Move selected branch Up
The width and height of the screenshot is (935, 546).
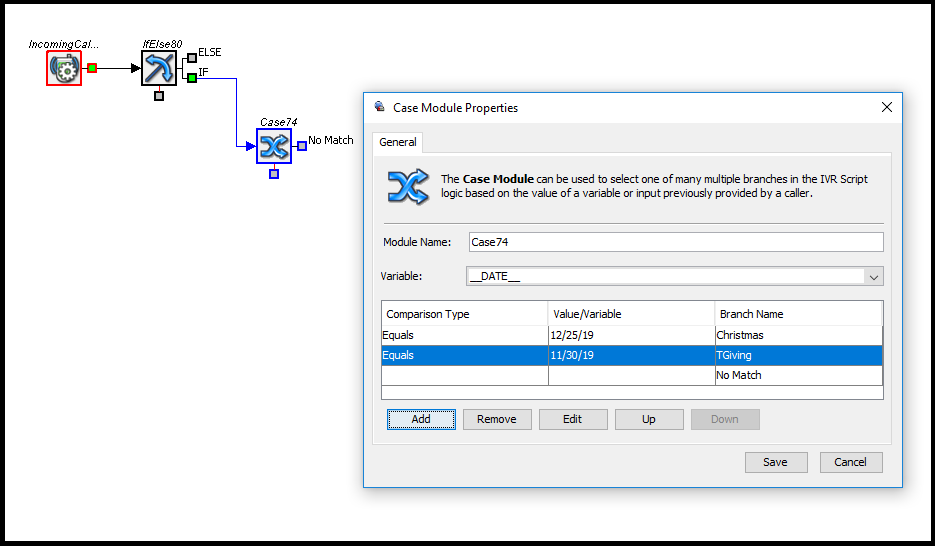(649, 419)
